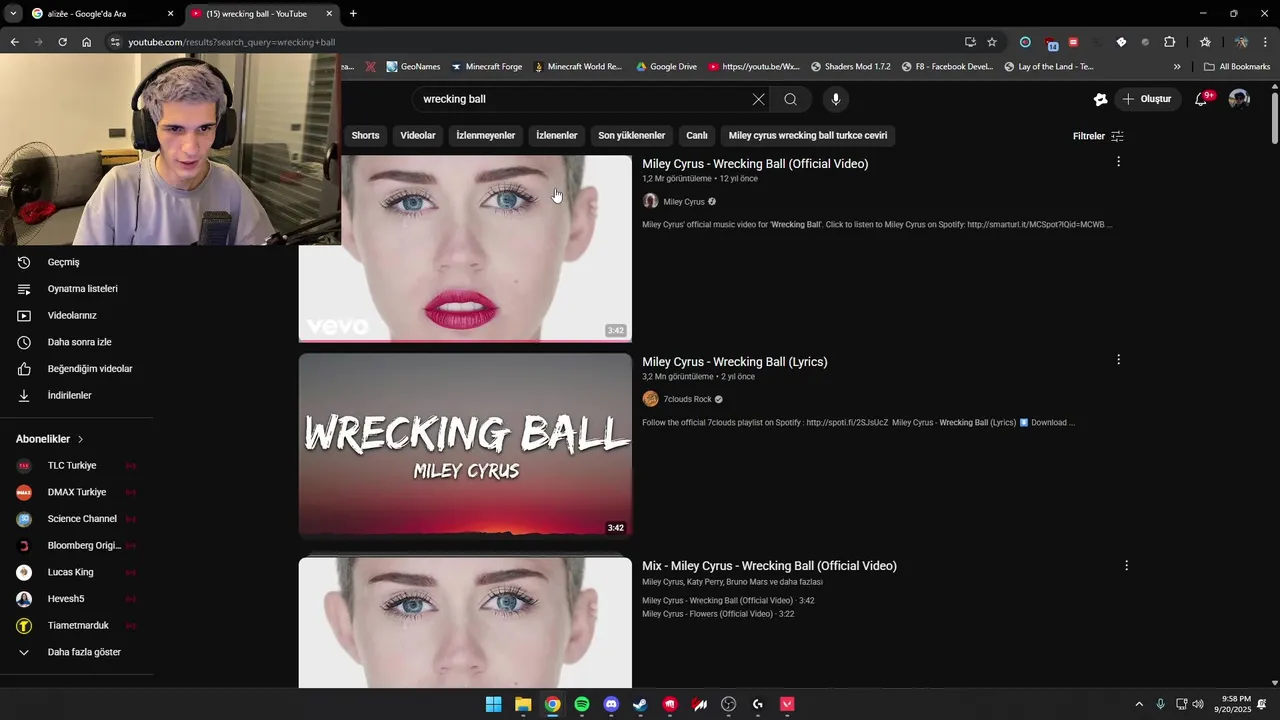The height and width of the screenshot is (720, 1280).
Task: Open Steam from the taskbar
Action: click(x=640, y=704)
